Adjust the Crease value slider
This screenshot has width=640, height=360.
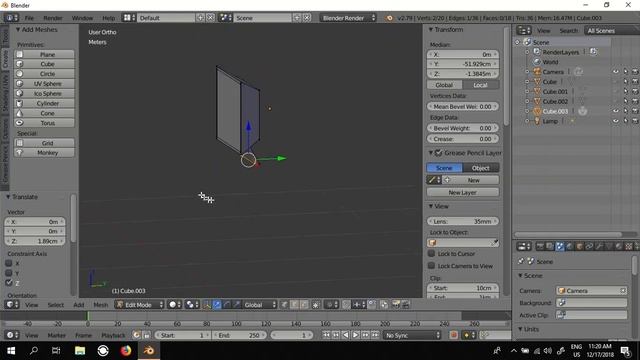pos(462,139)
